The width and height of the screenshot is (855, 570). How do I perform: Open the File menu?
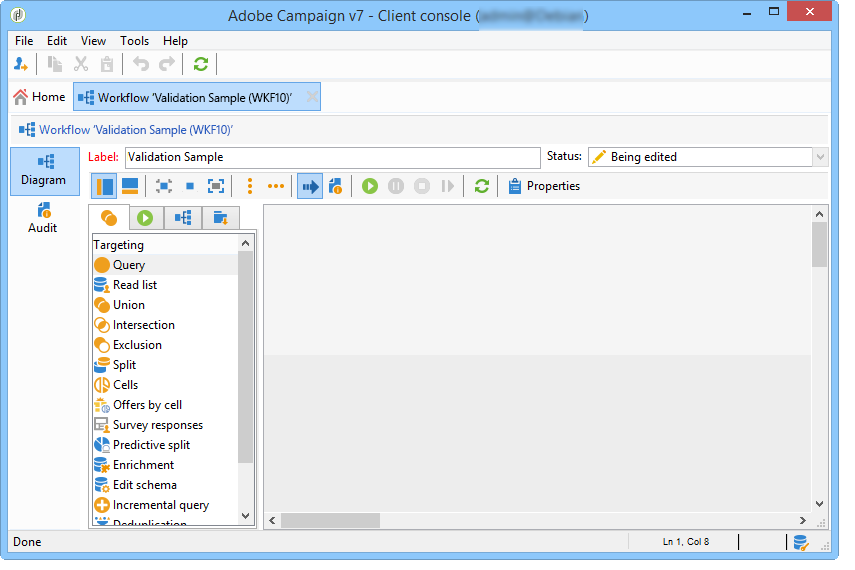click(24, 41)
